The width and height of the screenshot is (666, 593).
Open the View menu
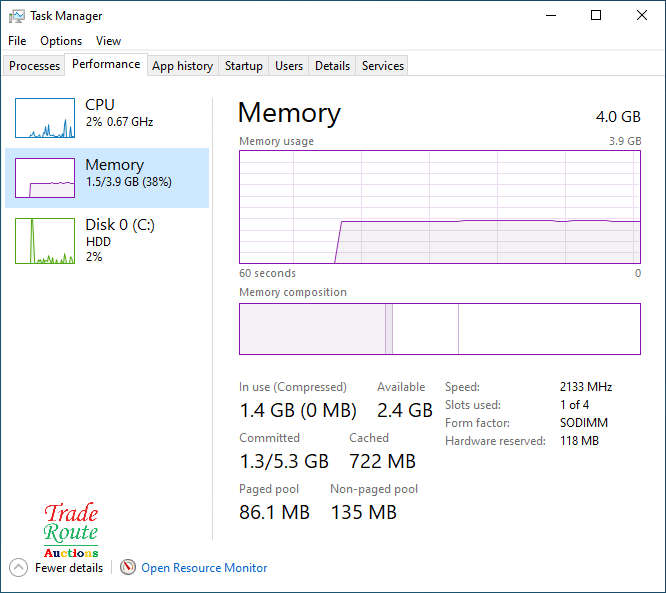[x=108, y=41]
